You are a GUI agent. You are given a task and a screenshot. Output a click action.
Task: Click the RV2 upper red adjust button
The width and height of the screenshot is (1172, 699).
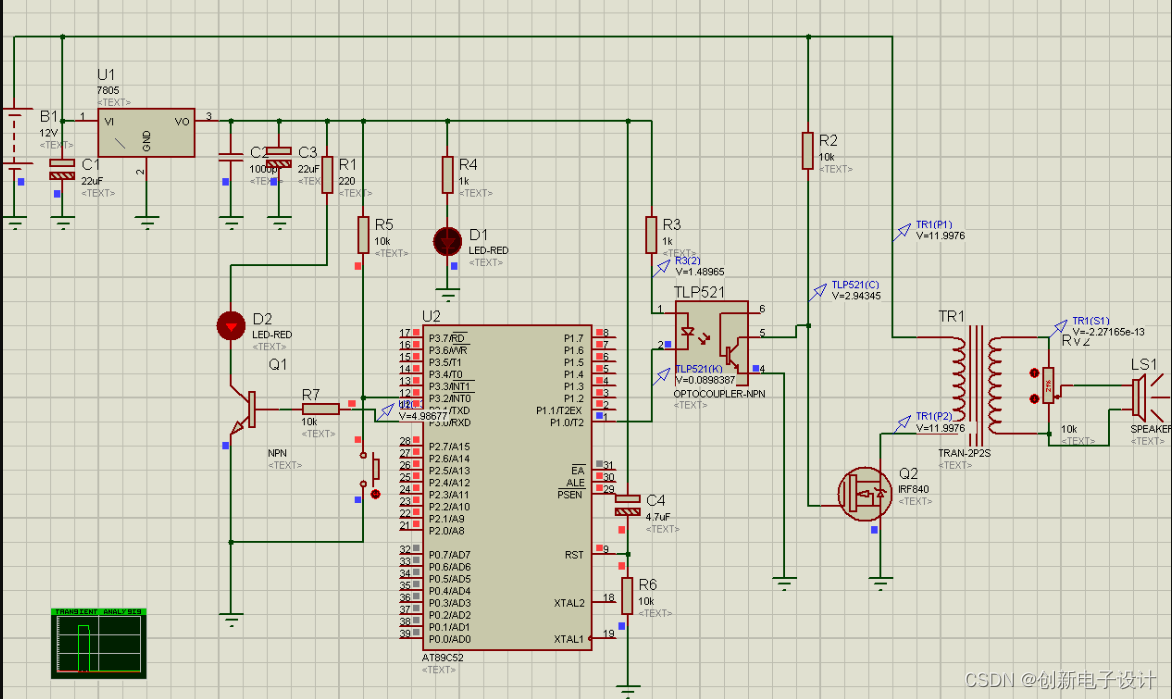(1034, 372)
